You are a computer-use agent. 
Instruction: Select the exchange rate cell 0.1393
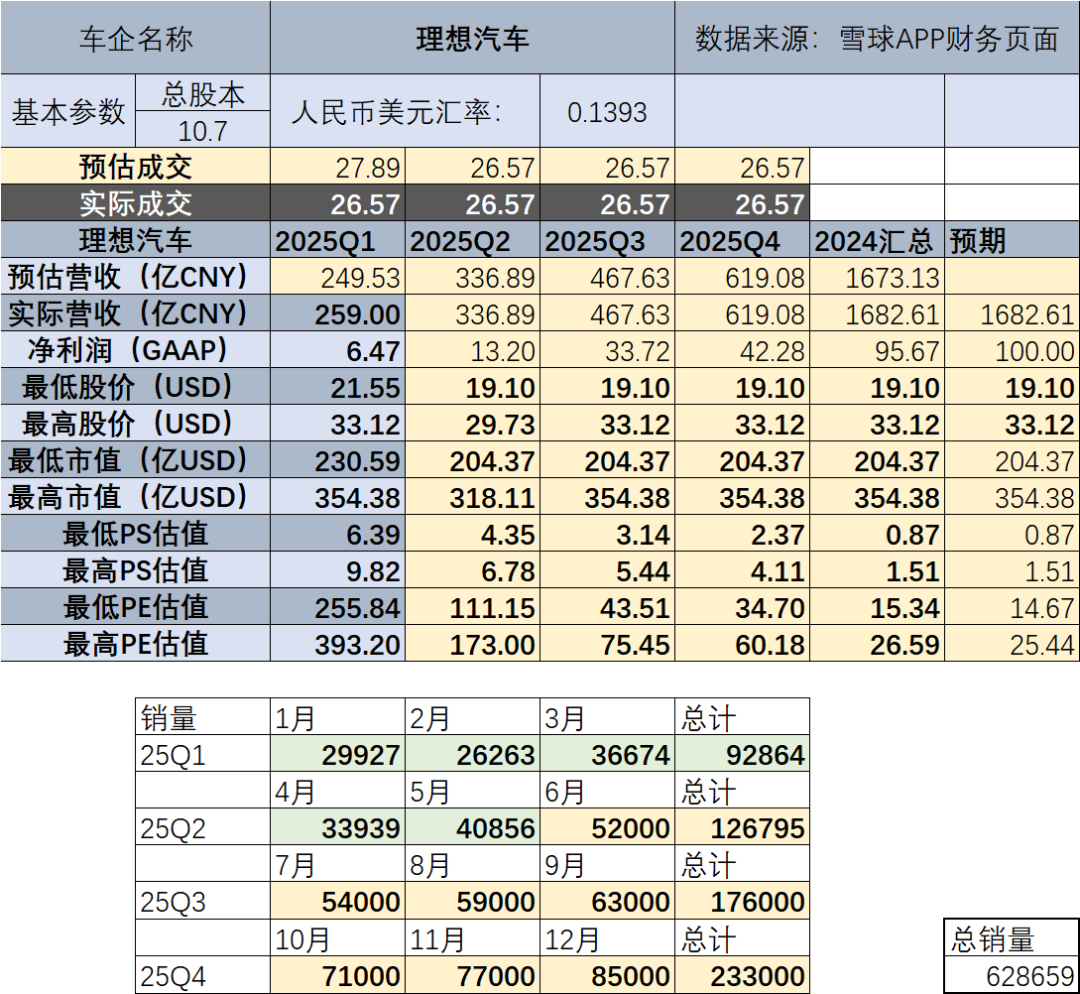608,111
